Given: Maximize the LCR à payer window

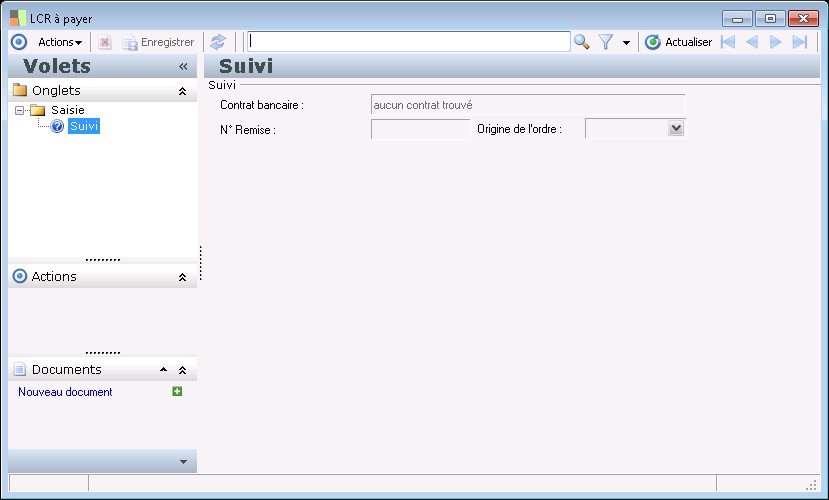Looking at the screenshot, I should click(770, 18).
